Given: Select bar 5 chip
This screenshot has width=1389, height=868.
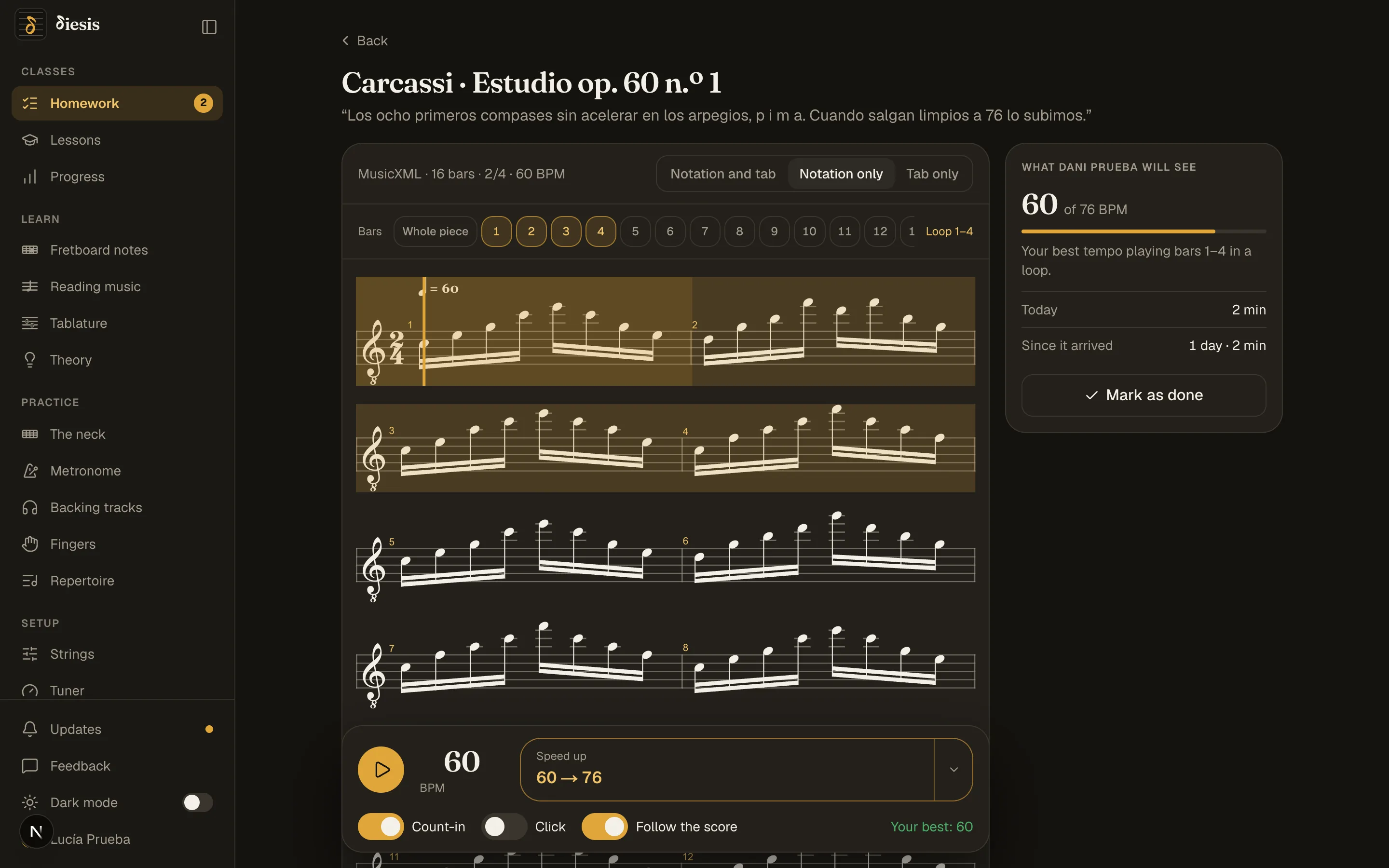Looking at the screenshot, I should tap(635, 231).
